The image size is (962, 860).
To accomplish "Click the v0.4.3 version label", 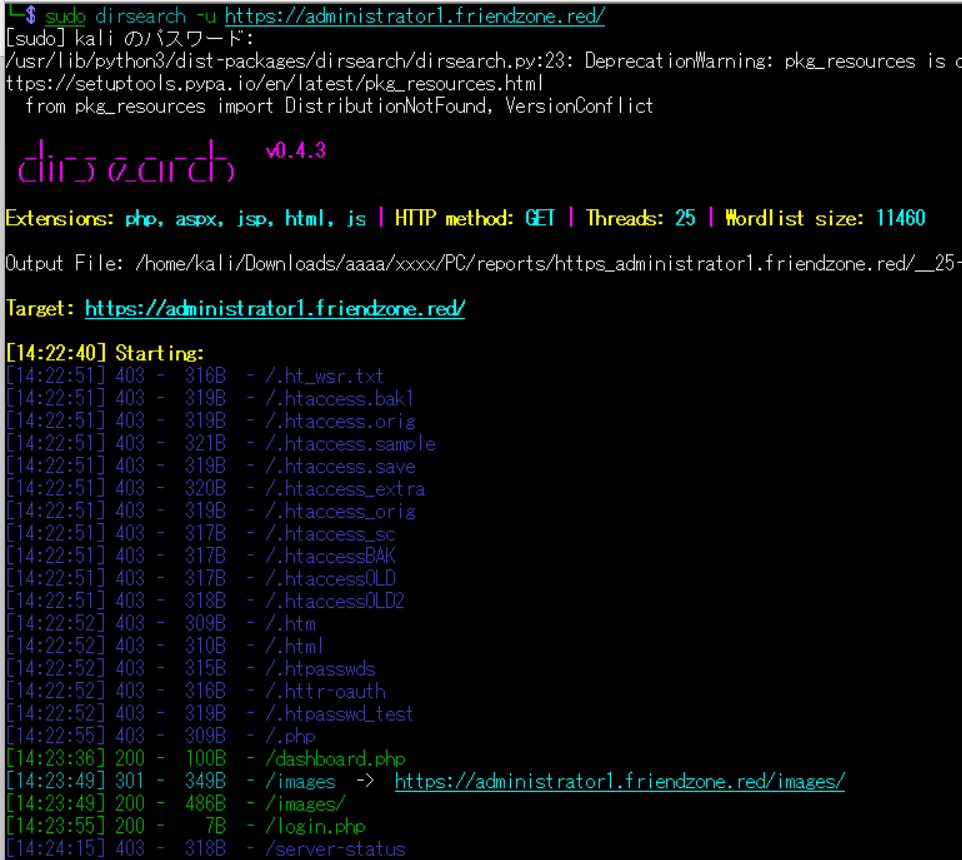I will [x=296, y=151].
